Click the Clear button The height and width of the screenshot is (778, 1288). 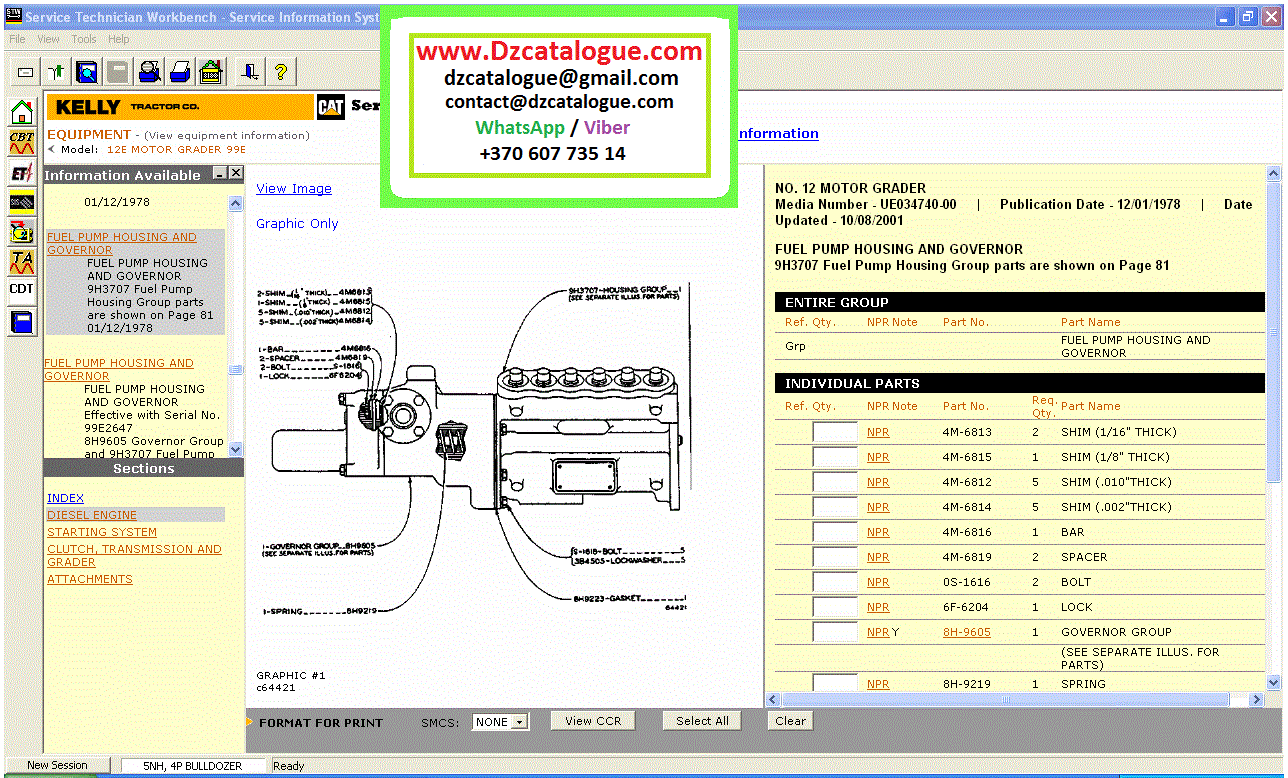(790, 721)
